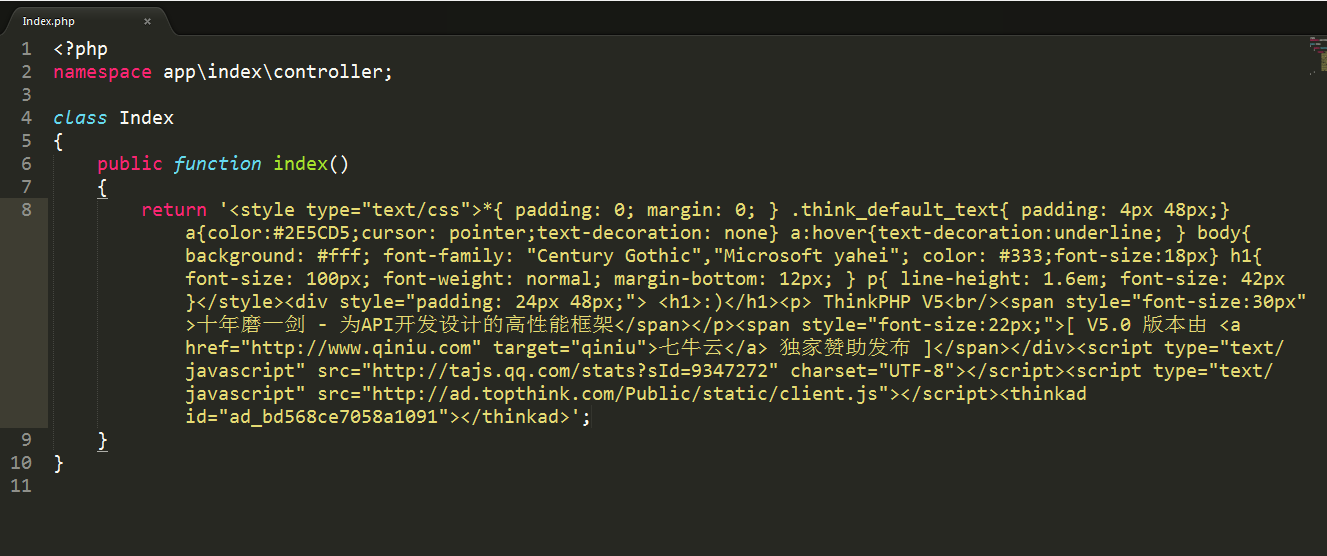Click the return keyword

[x=174, y=210]
